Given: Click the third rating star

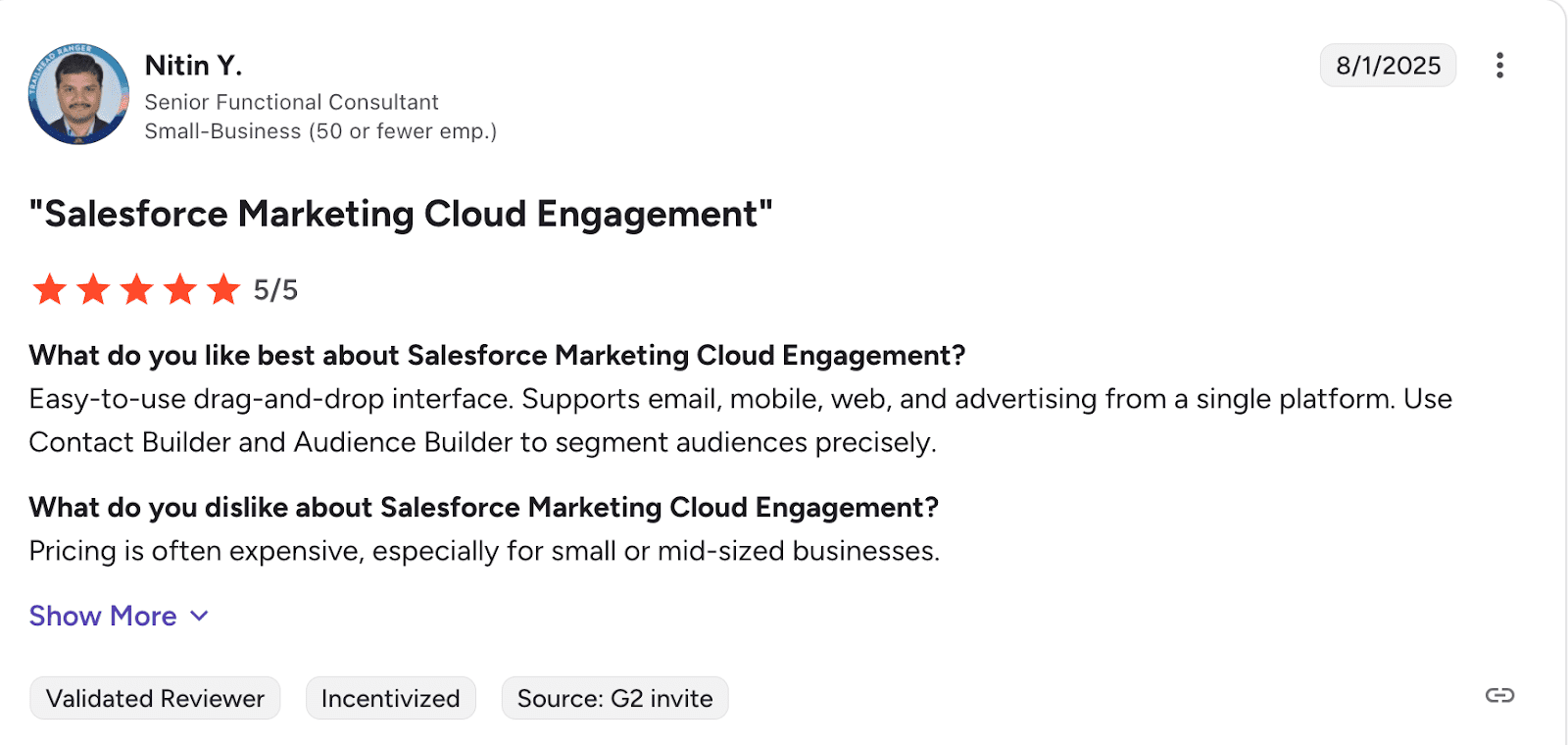Looking at the screenshot, I should pyautogui.click(x=136, y=290).
